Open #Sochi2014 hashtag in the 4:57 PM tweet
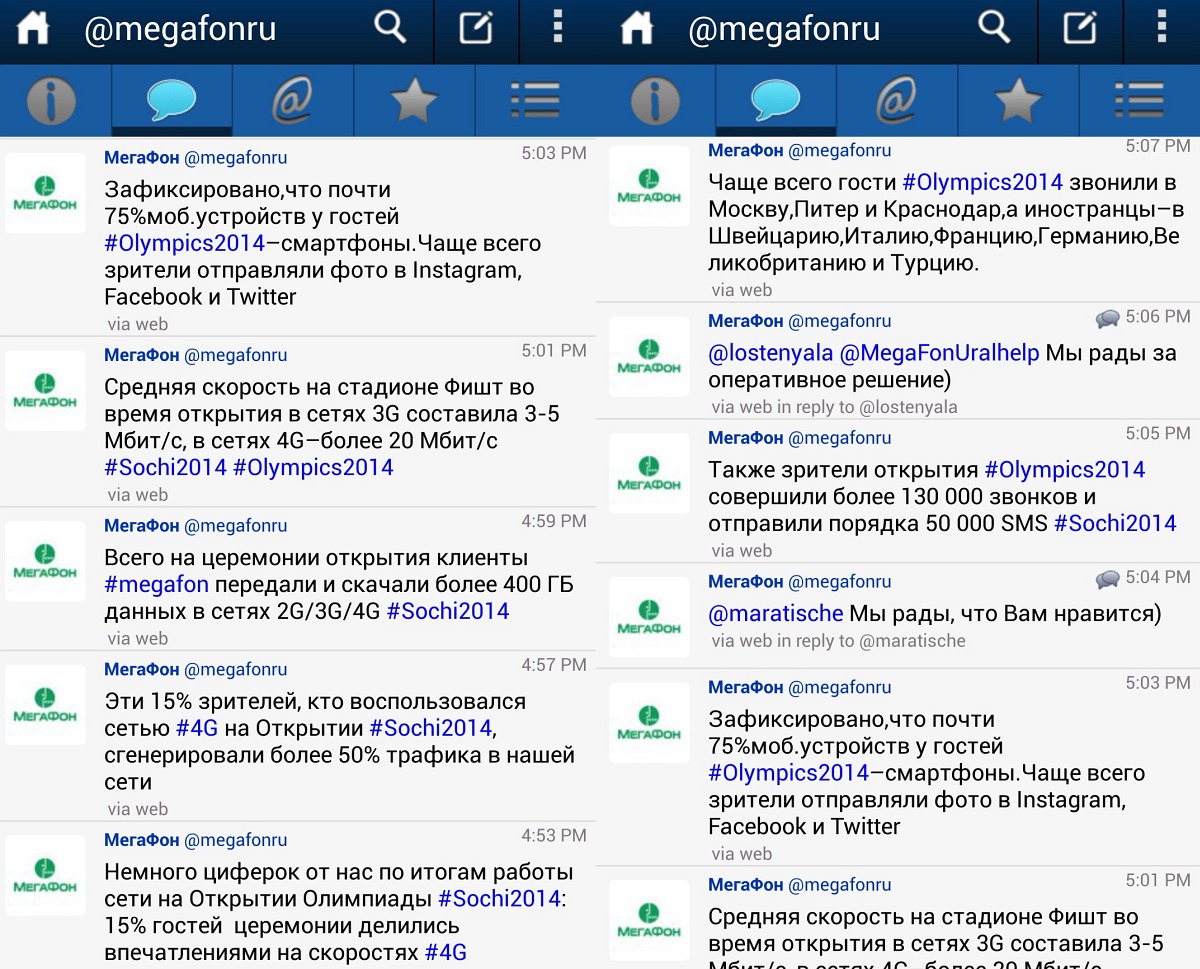 coord(432,728)
